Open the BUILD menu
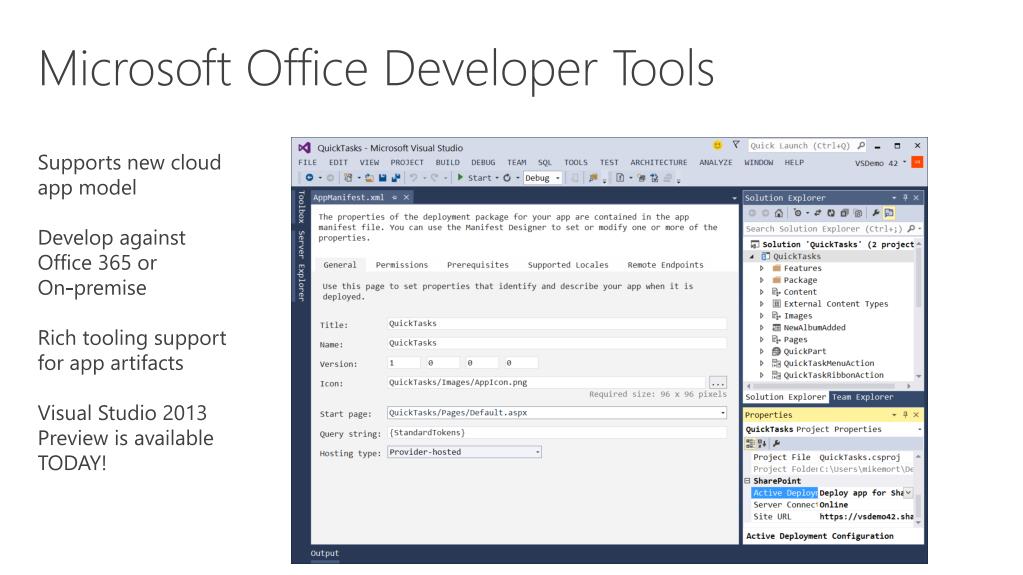 point(448,163)
